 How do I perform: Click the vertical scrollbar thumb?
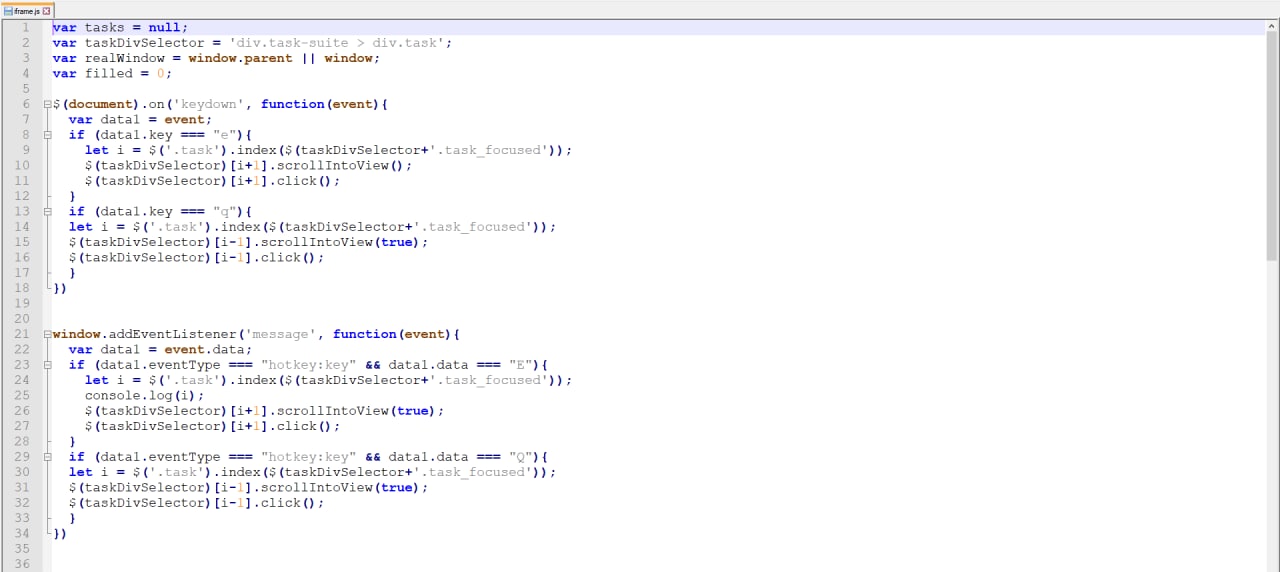1272,148
